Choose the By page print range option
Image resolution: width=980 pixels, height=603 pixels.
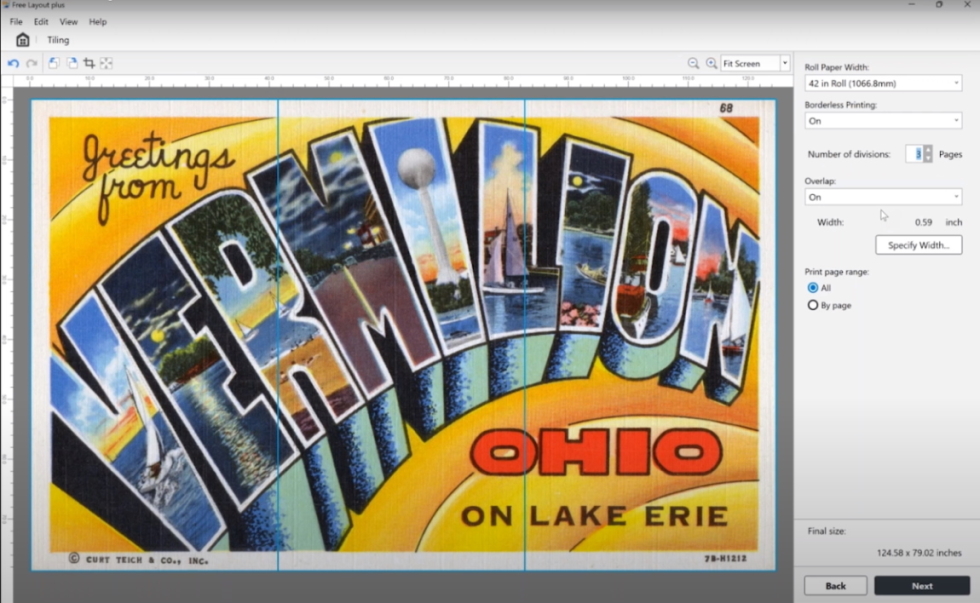[x=811, y=305]
